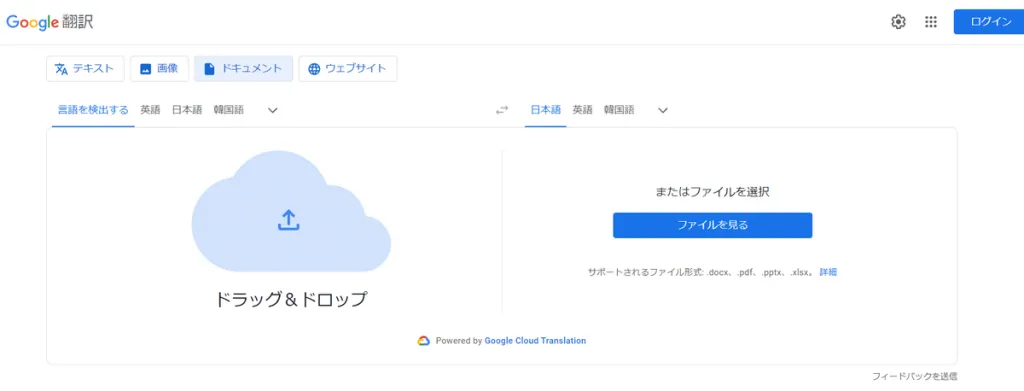This screenshot has width=1024, height=391.
Task: Click the Google Cloud logo icon
Action: (423, 341)
